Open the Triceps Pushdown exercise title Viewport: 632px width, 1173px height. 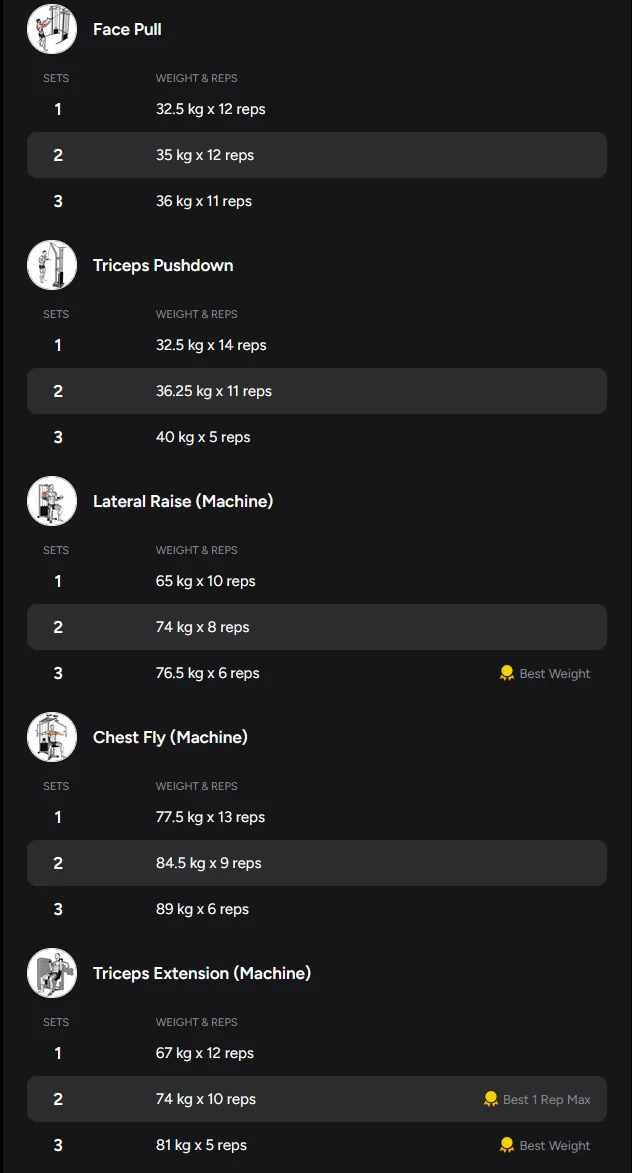[x=163, y=265]
